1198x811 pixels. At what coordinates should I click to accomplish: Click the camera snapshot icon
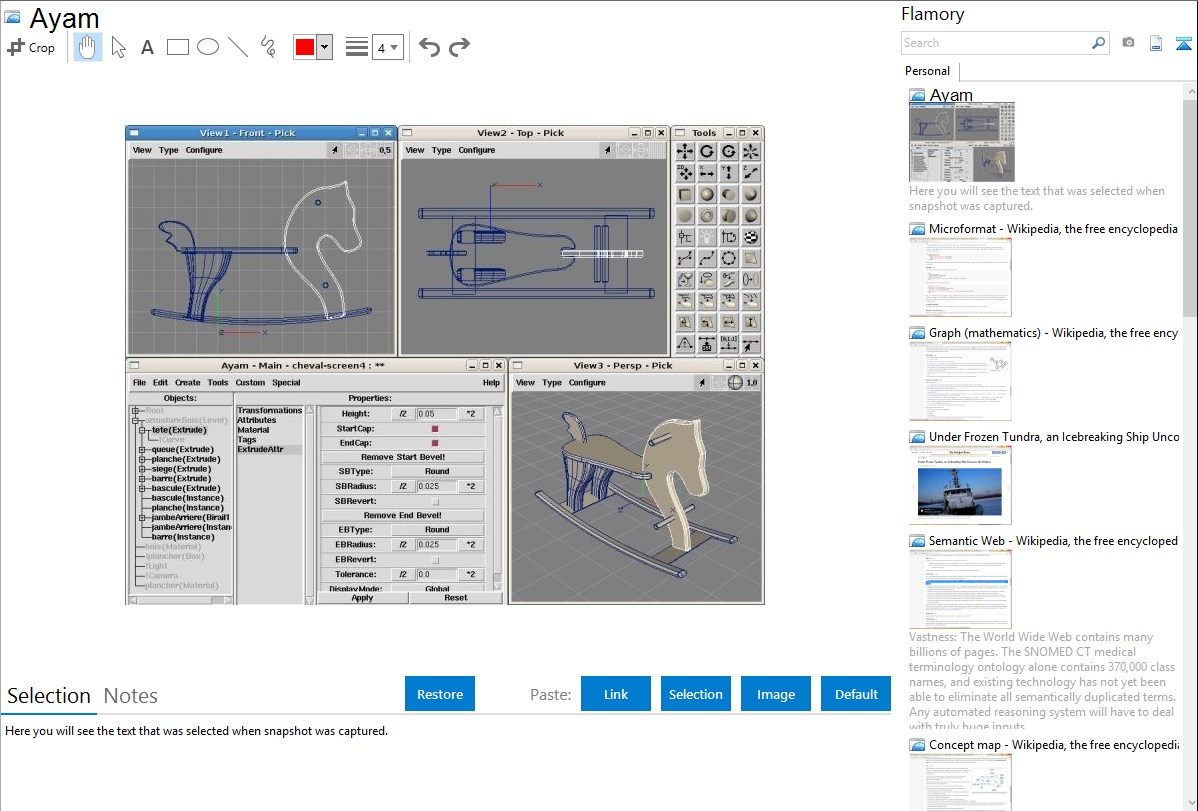tap(1128, 43)
